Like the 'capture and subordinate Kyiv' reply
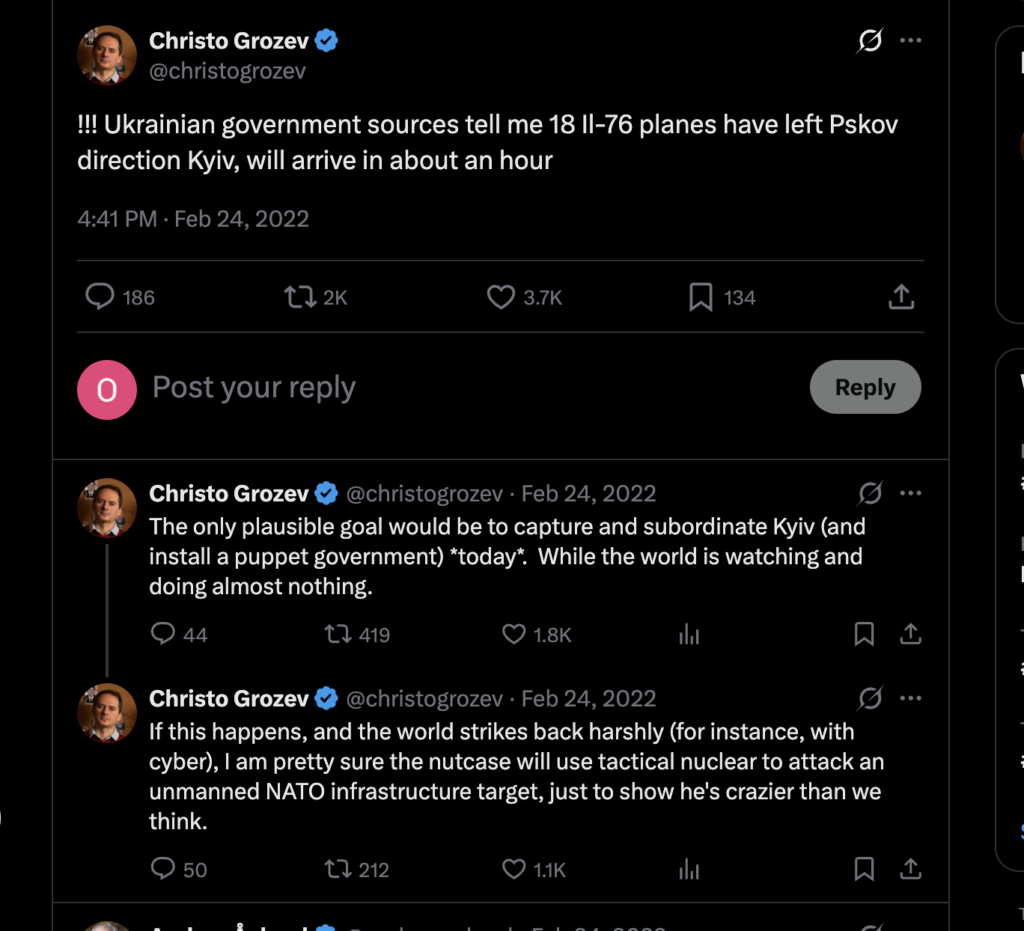Screen dimensions: 1024x931 click(x=514, y=634)
